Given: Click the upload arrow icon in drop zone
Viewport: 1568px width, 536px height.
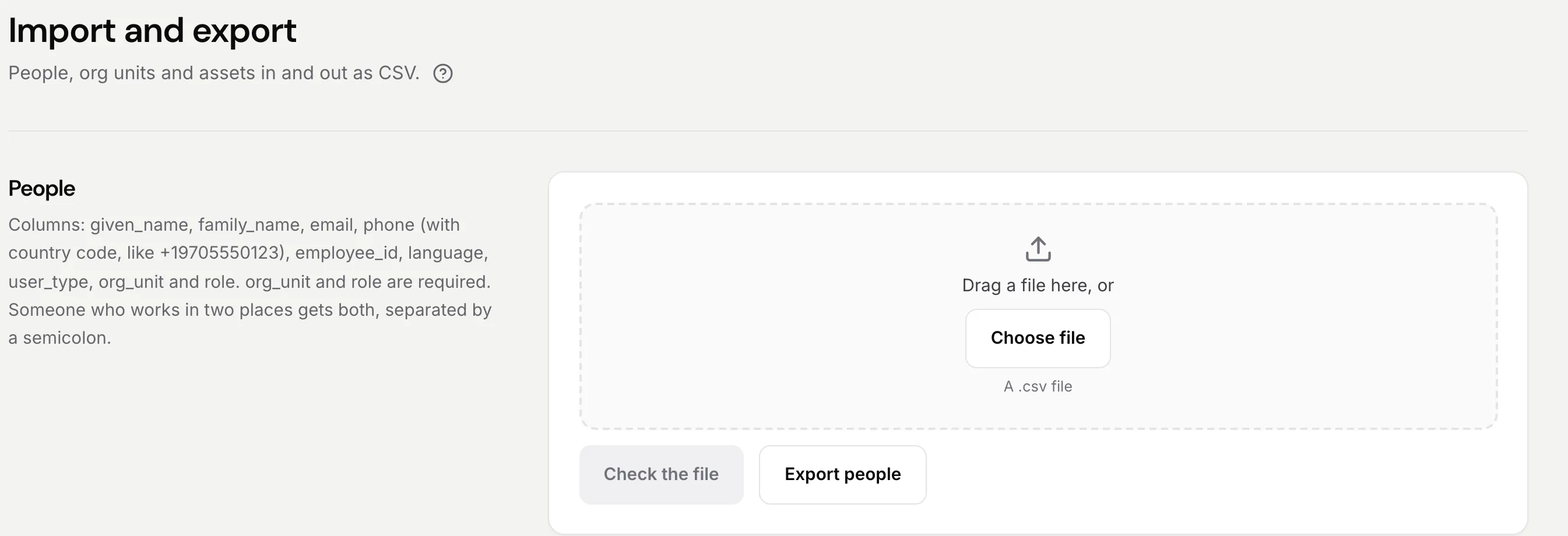Looking at the screenshot, I should (1038, 249).
